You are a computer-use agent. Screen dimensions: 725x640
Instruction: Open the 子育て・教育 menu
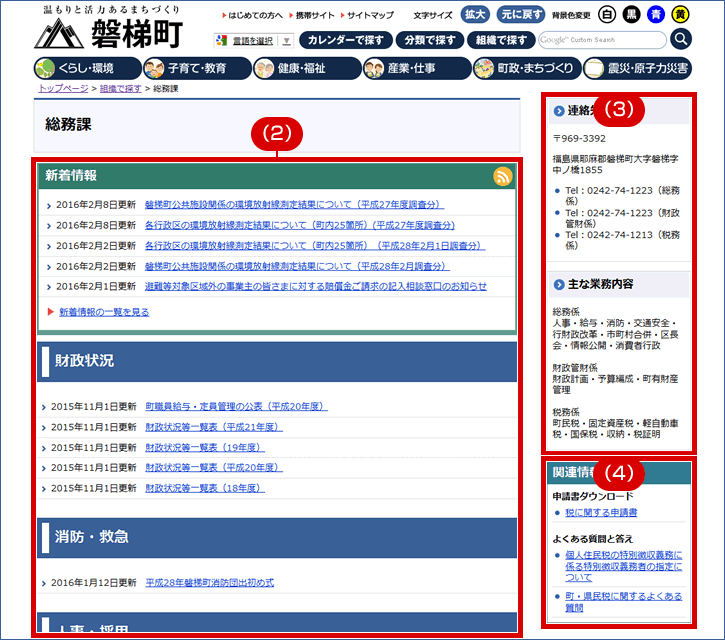pos(197,68)
